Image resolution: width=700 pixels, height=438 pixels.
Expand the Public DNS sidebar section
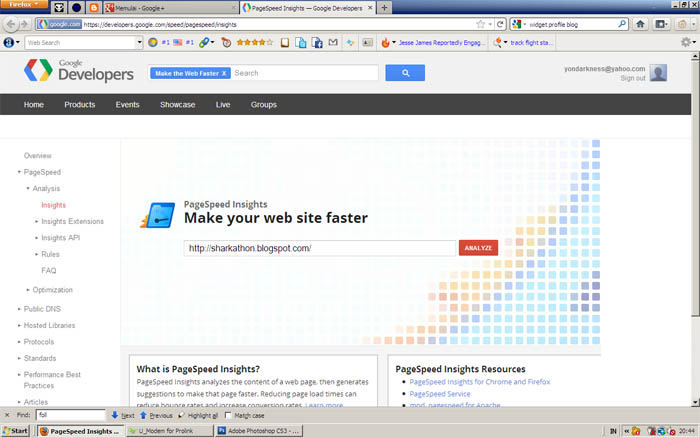pos(19,309)
